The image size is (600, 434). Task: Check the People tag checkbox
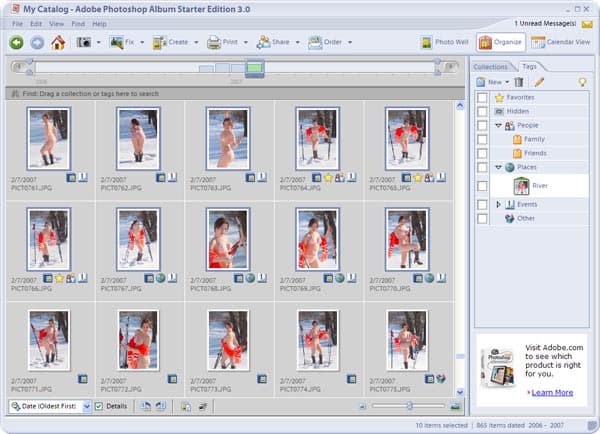tap(482, 126)
